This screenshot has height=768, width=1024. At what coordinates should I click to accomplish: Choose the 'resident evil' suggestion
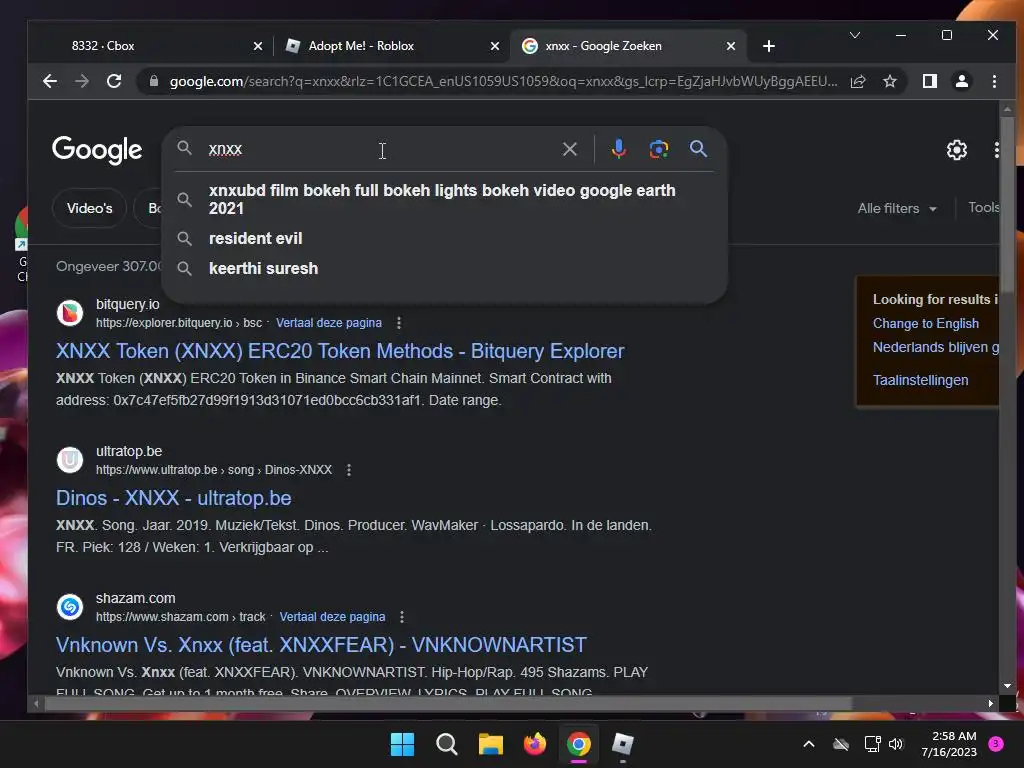pyautogui.click(x=255, y=238)
